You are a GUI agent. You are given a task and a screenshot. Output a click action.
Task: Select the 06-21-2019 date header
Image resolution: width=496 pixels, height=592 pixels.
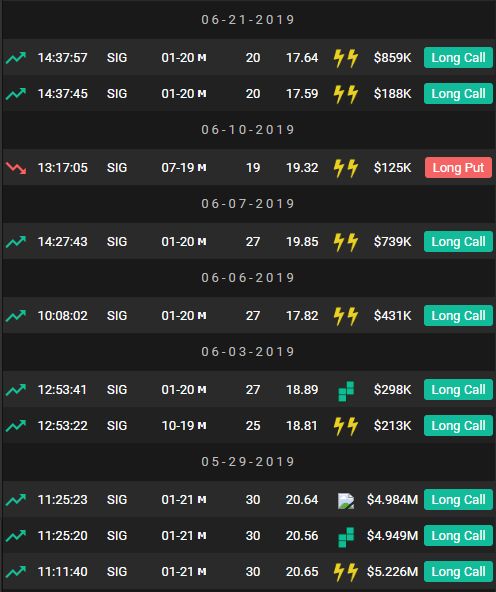pyautogui.click(x=248, y=20)
